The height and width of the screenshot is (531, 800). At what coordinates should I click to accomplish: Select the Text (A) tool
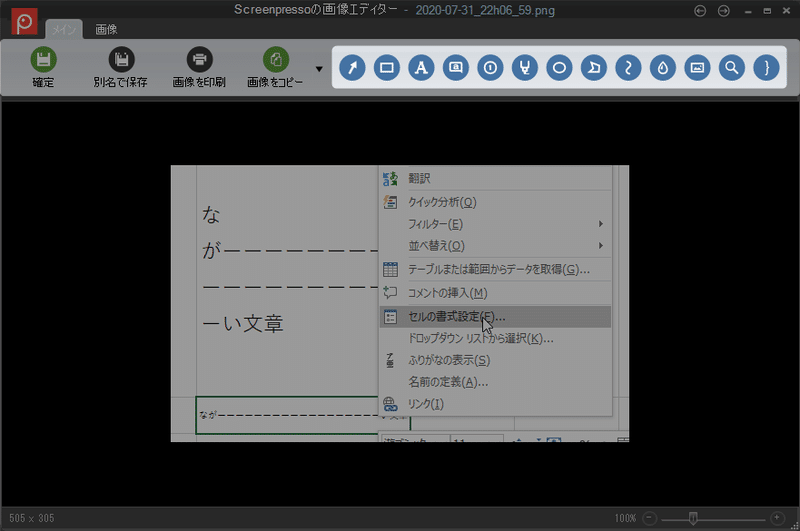[x=421, y=67]
